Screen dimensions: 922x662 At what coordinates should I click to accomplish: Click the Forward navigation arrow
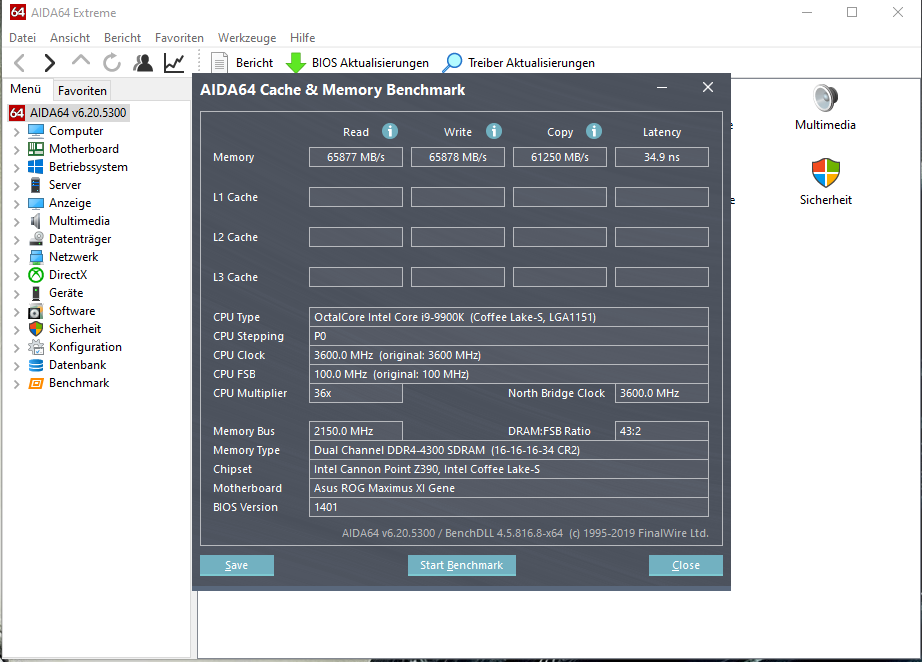[x=50, y=63]
